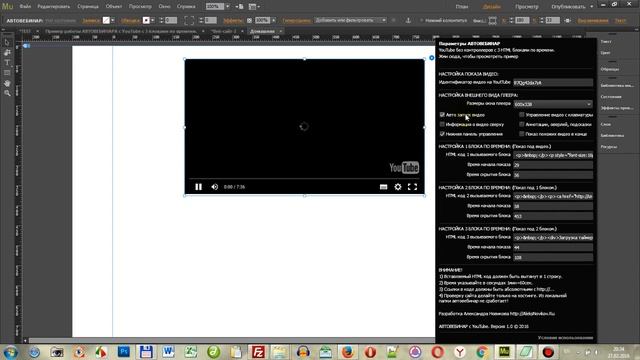This screenshot has width=640, height=360.
Task: Toggle annotations and hints checkbox
Action: tap(522, 124)
